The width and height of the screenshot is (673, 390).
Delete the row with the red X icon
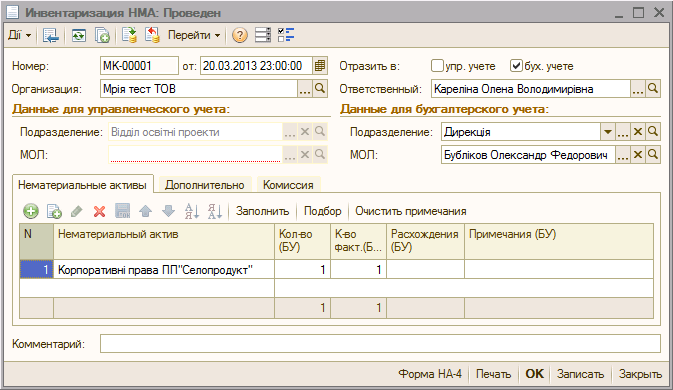pyautogui.click(x=100, y=211)
